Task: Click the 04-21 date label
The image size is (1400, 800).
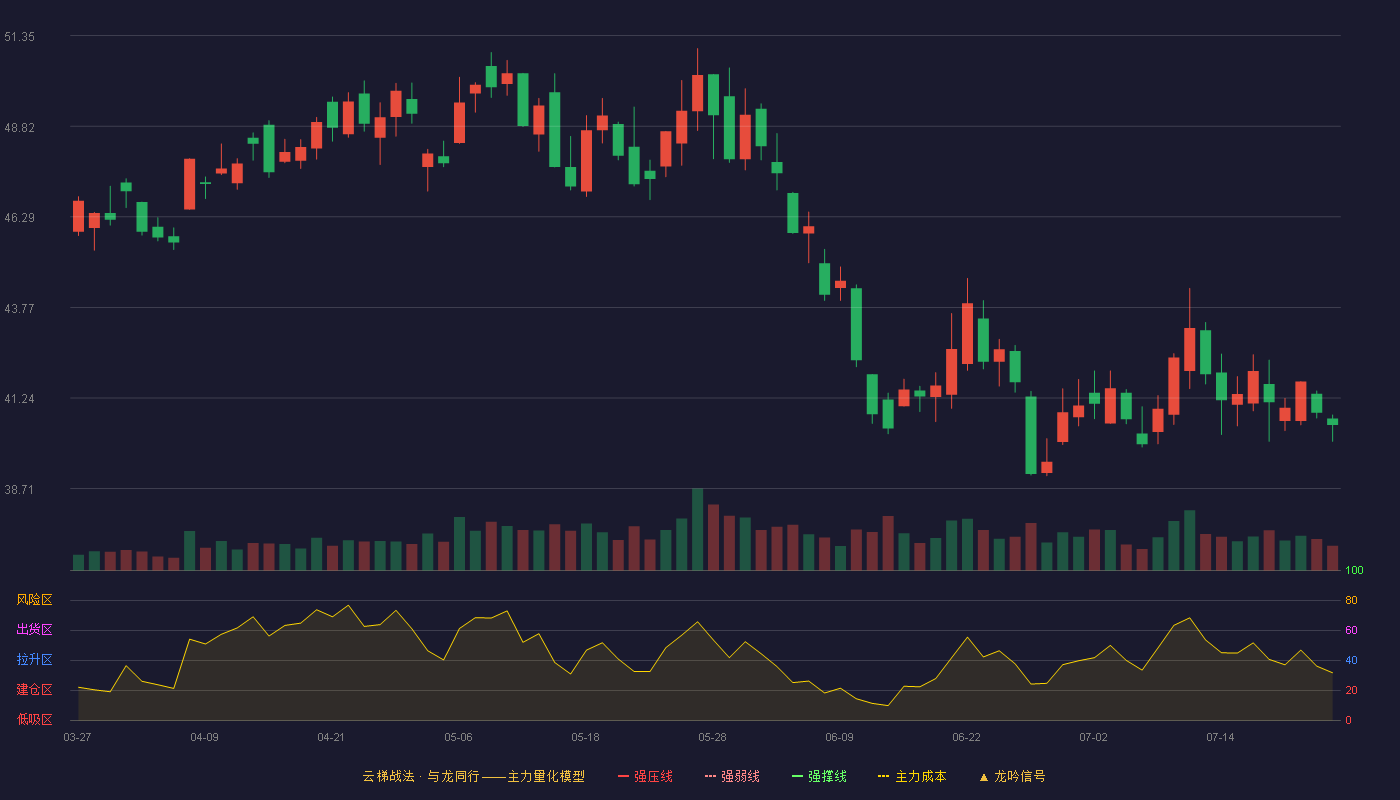Action: coord(331,737)
